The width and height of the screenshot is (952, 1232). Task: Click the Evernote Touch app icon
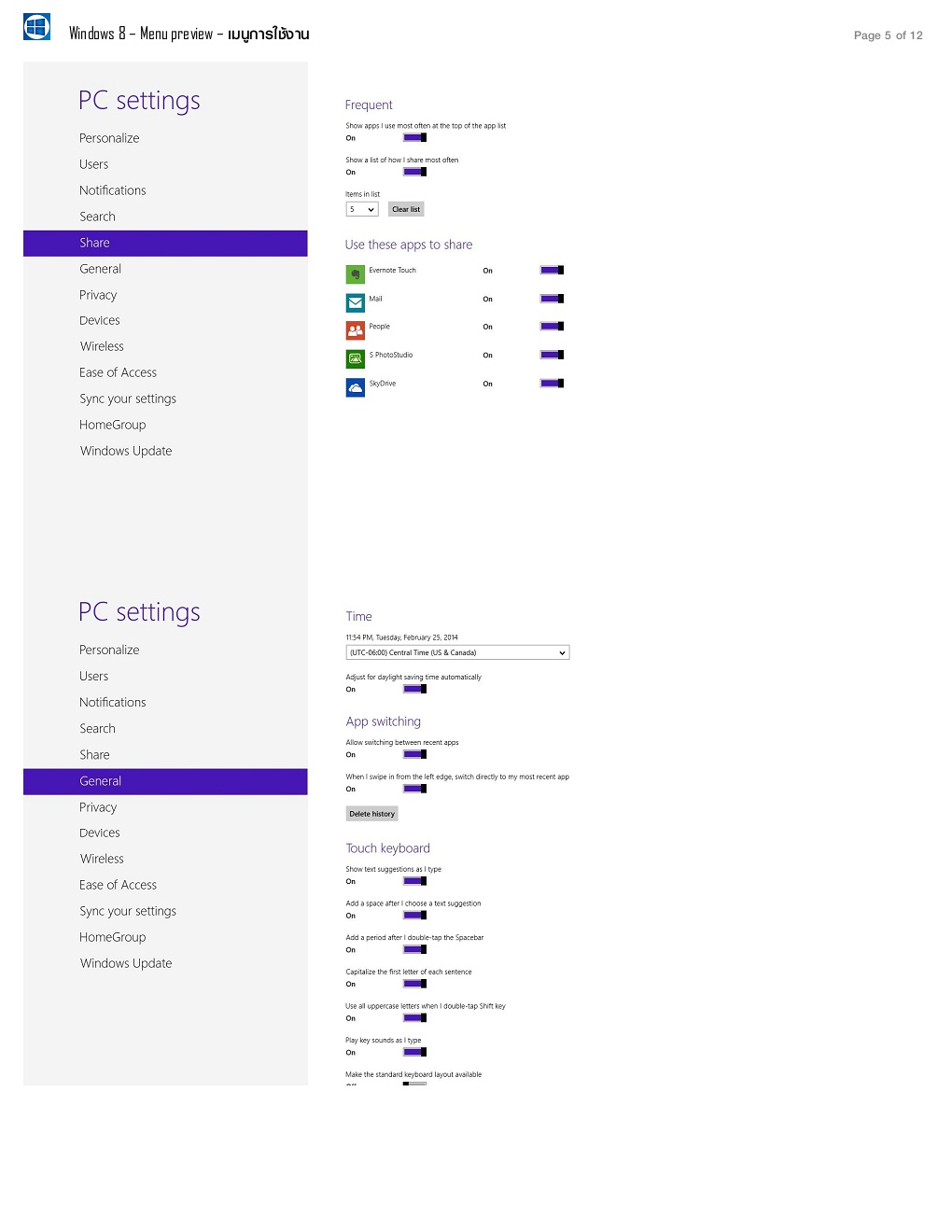(355, 274)
